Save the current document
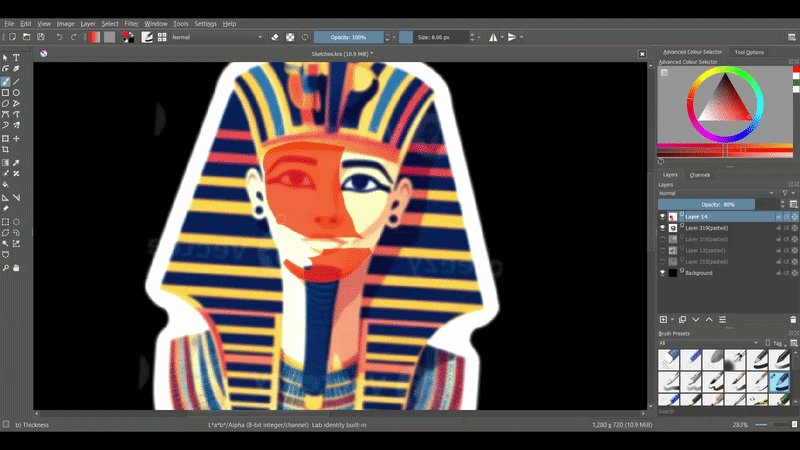The image size is (800, 450). pyautogui.click(x=41, y=37)
